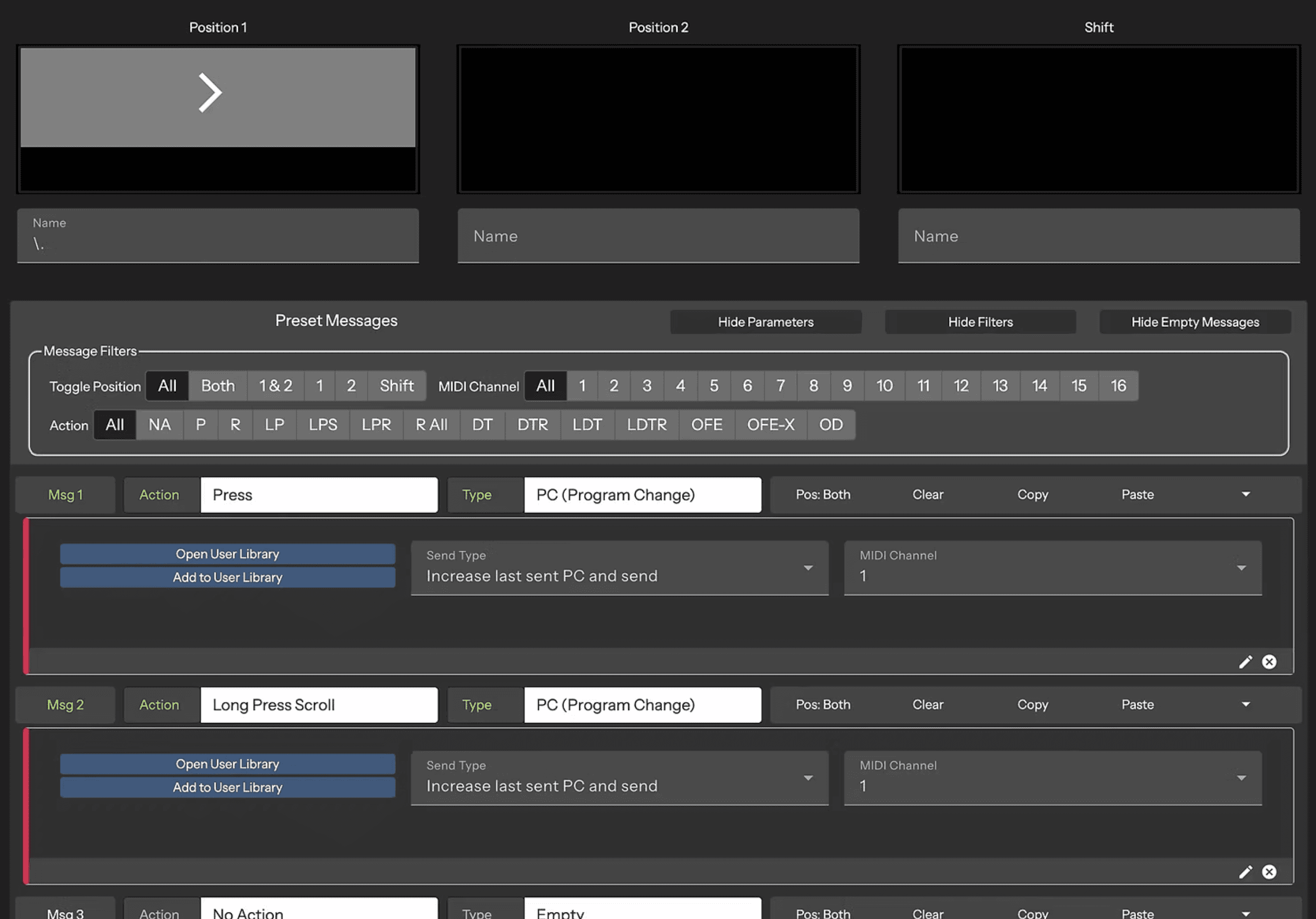Open Msg 2 Send Type dropdown
Viewport: 1316px width, 919px height.
coord(620,778)
